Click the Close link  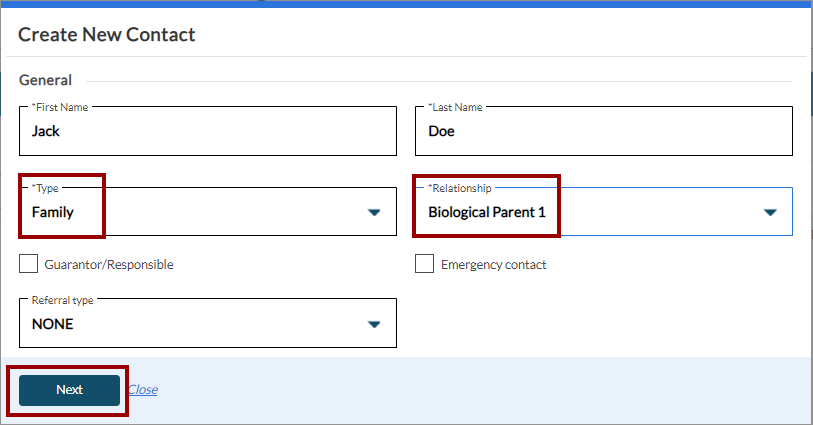coord(143,390)
